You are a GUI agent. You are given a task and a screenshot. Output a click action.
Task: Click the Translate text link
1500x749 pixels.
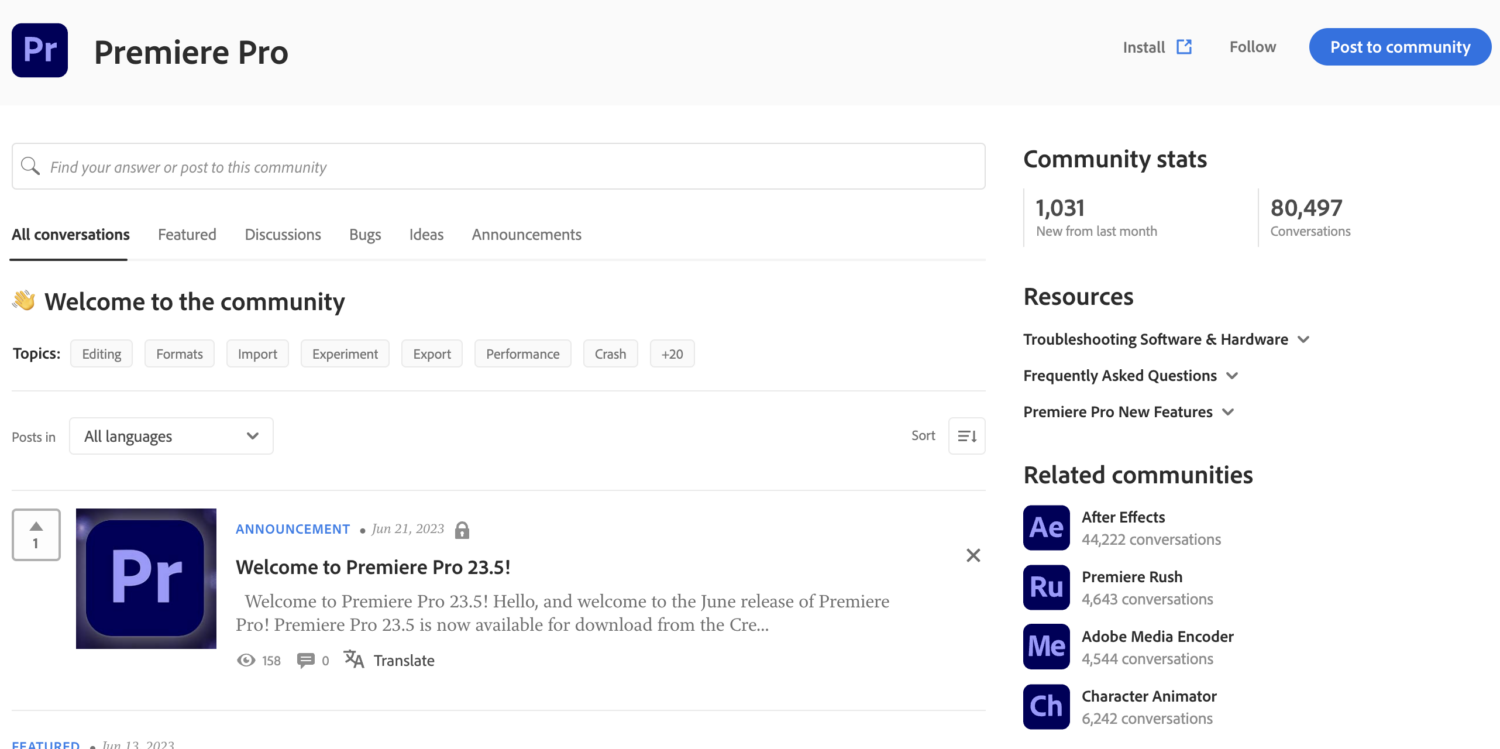coord(404,660)
